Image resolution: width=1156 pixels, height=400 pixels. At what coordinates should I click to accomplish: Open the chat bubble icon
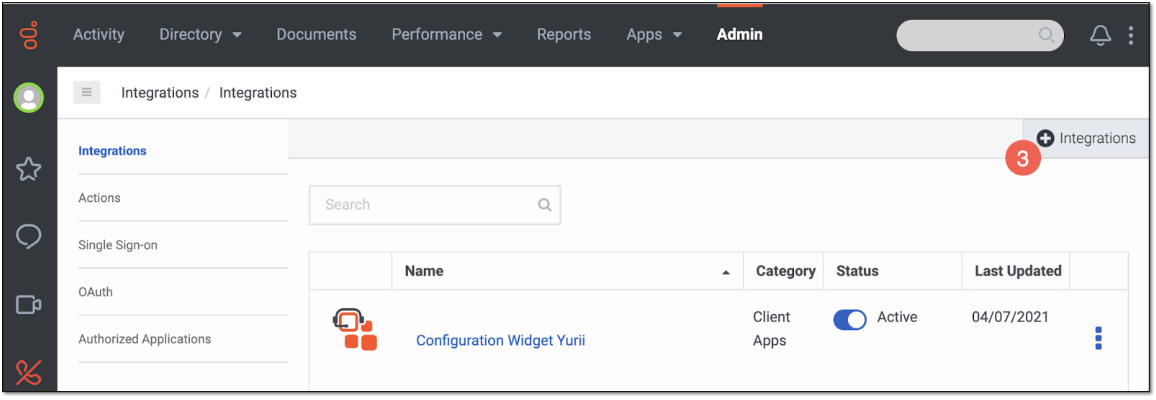coord(29,236)
